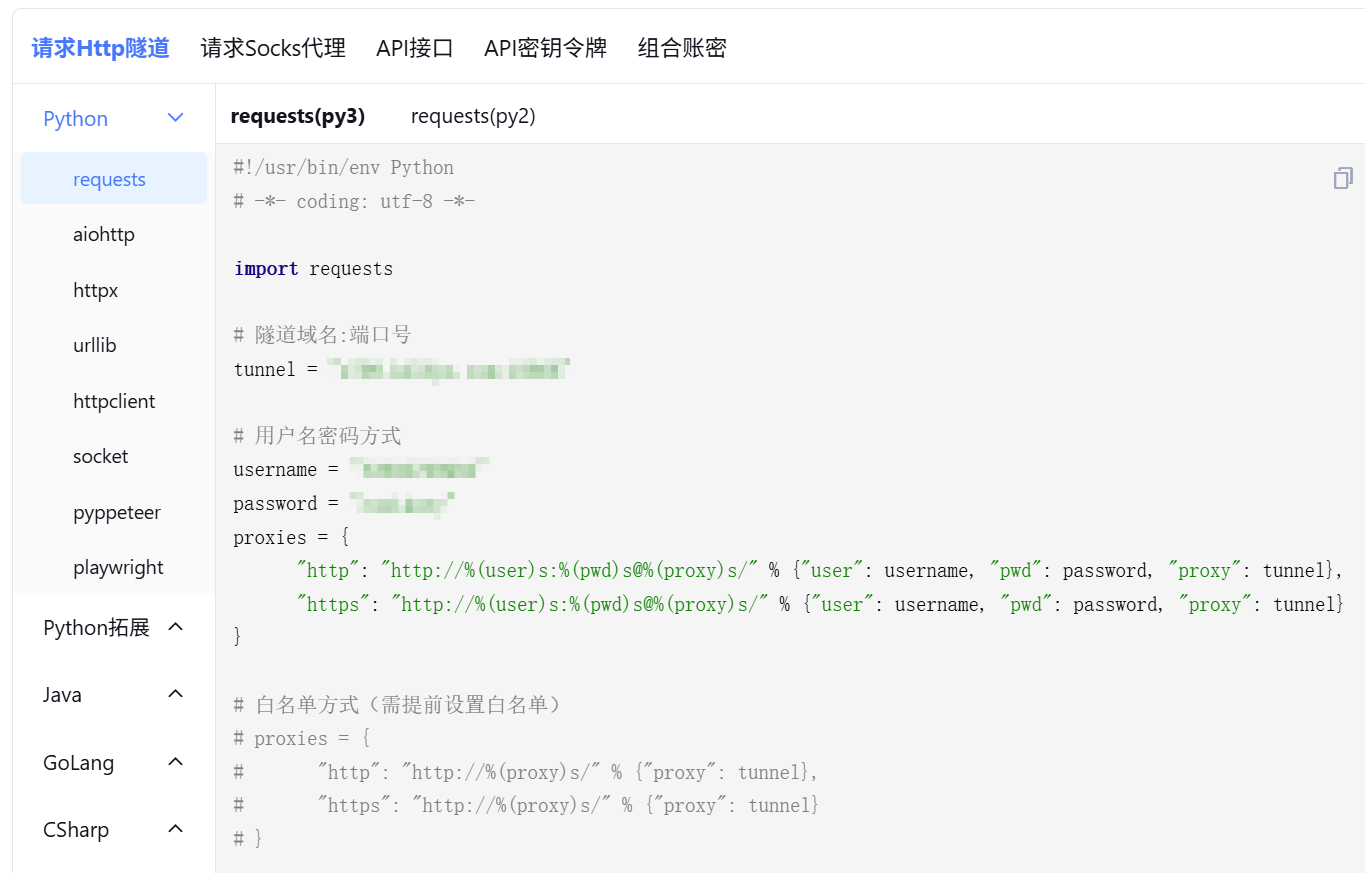Expand the GoLang section
1365x873 pixels.
[x=175, y=762]
